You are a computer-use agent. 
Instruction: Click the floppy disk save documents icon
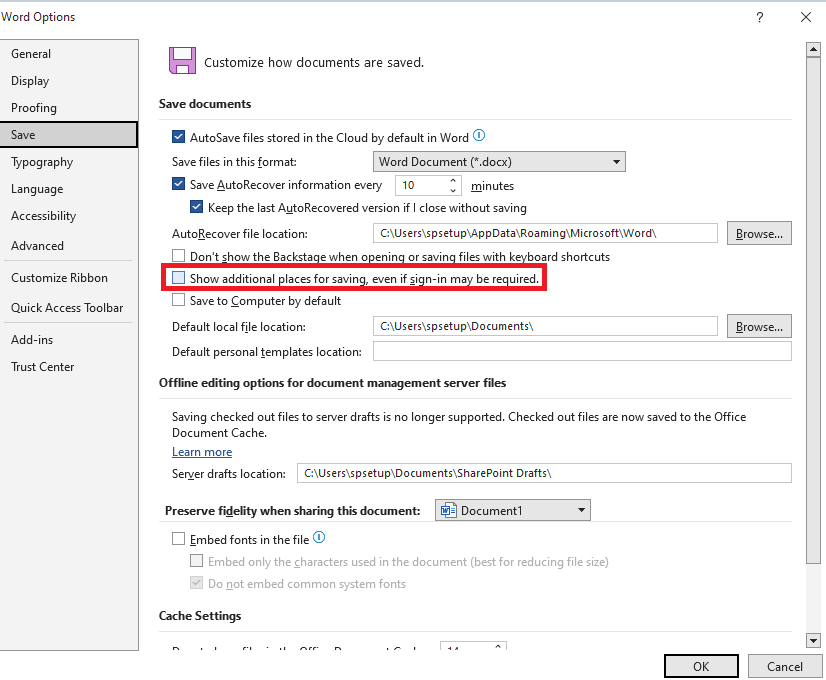(181, 61)
